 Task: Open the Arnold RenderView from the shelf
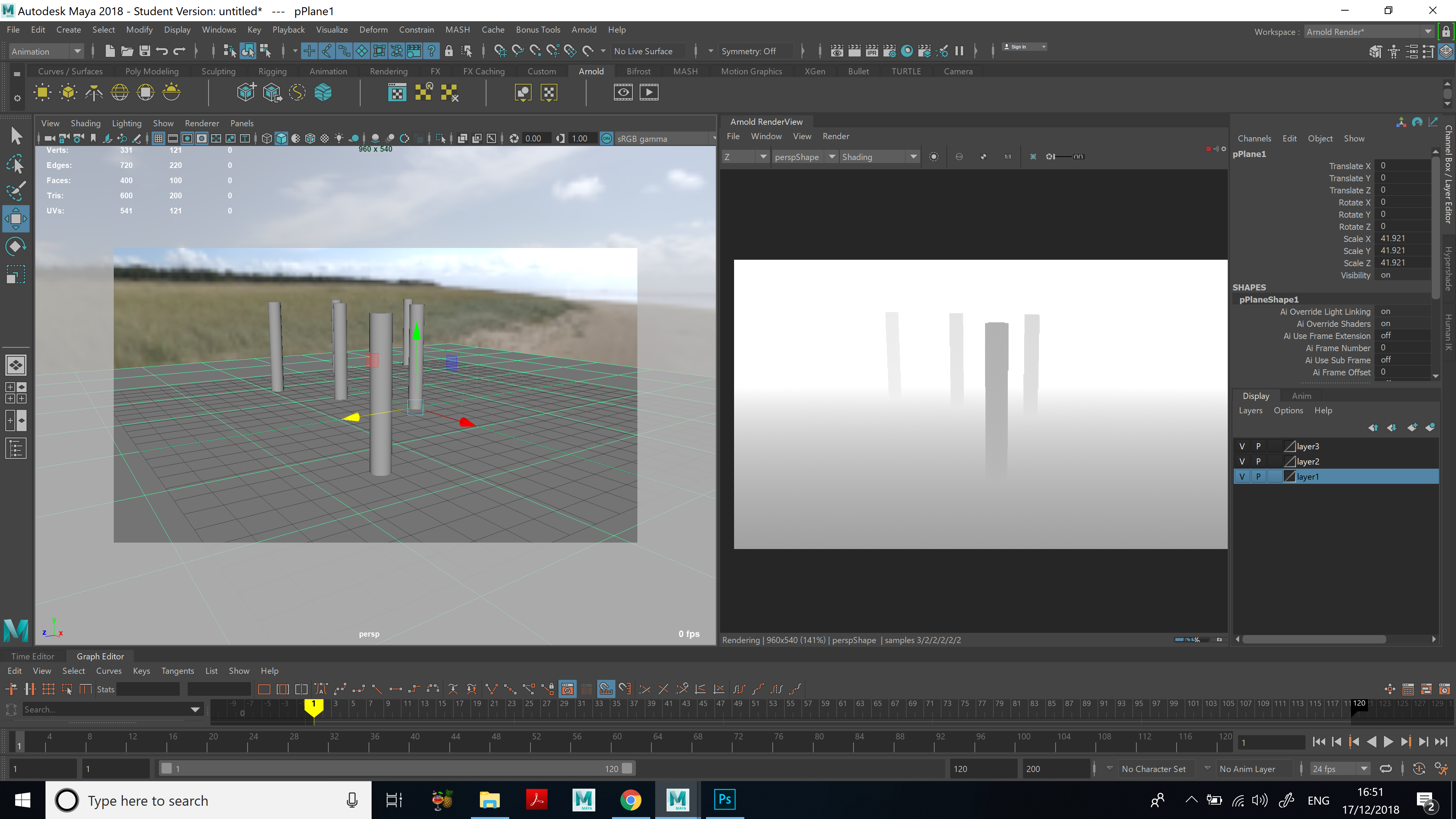pyautogui.click(x=397, y=92)
